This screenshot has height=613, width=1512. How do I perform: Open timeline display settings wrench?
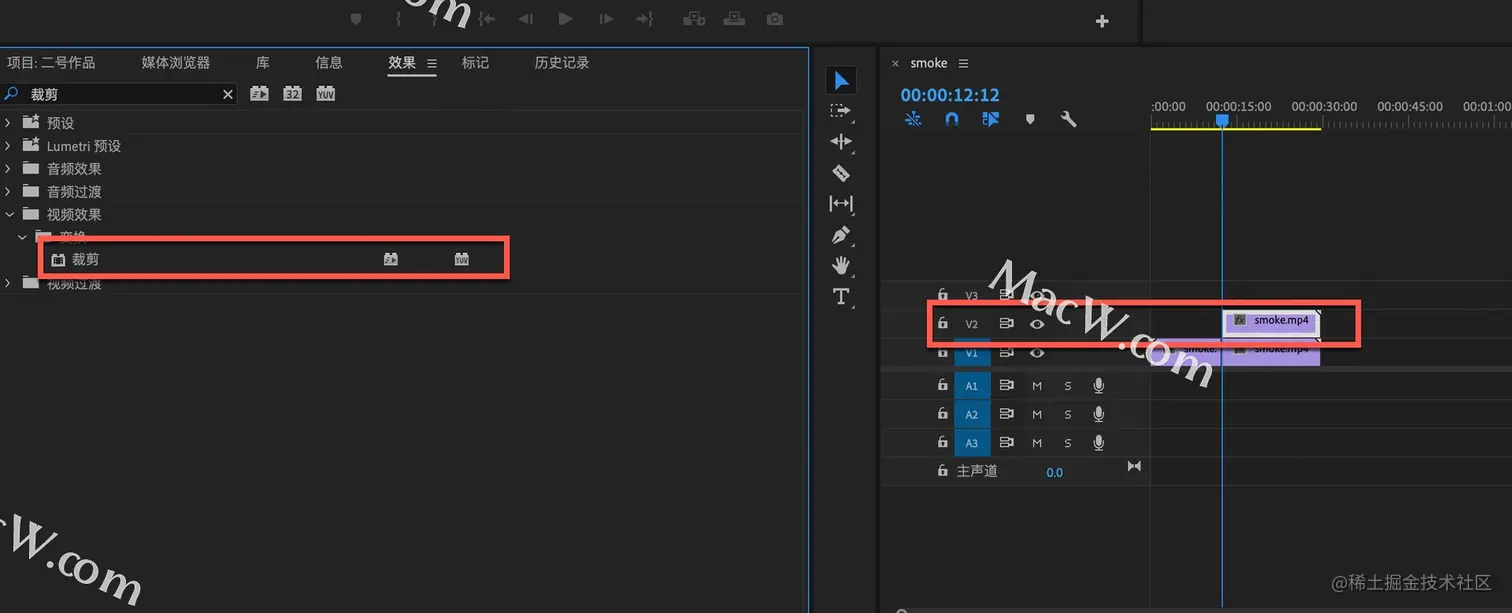point(1068,119)
